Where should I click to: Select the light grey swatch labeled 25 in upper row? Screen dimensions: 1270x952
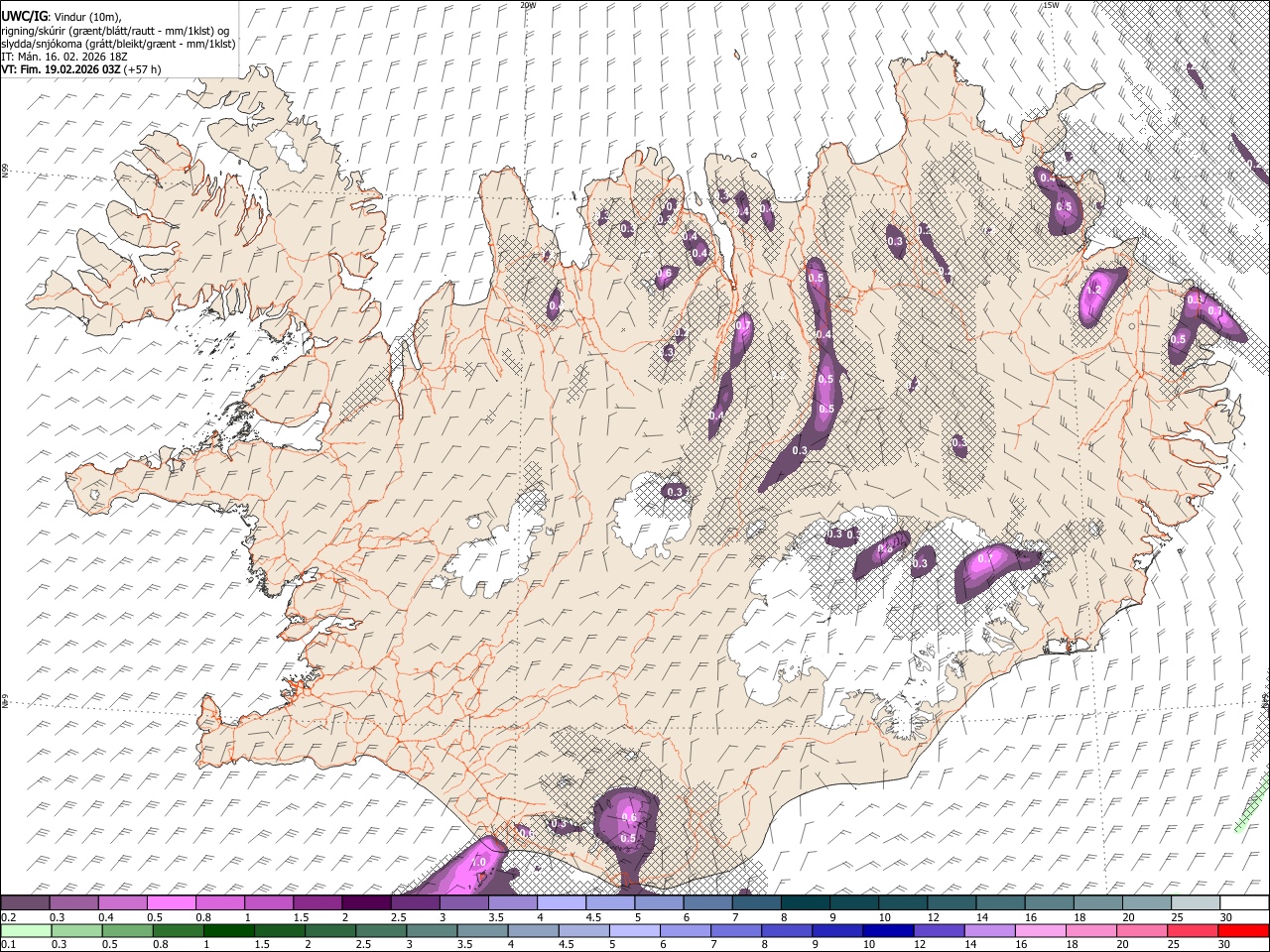tap(1196, 903)
